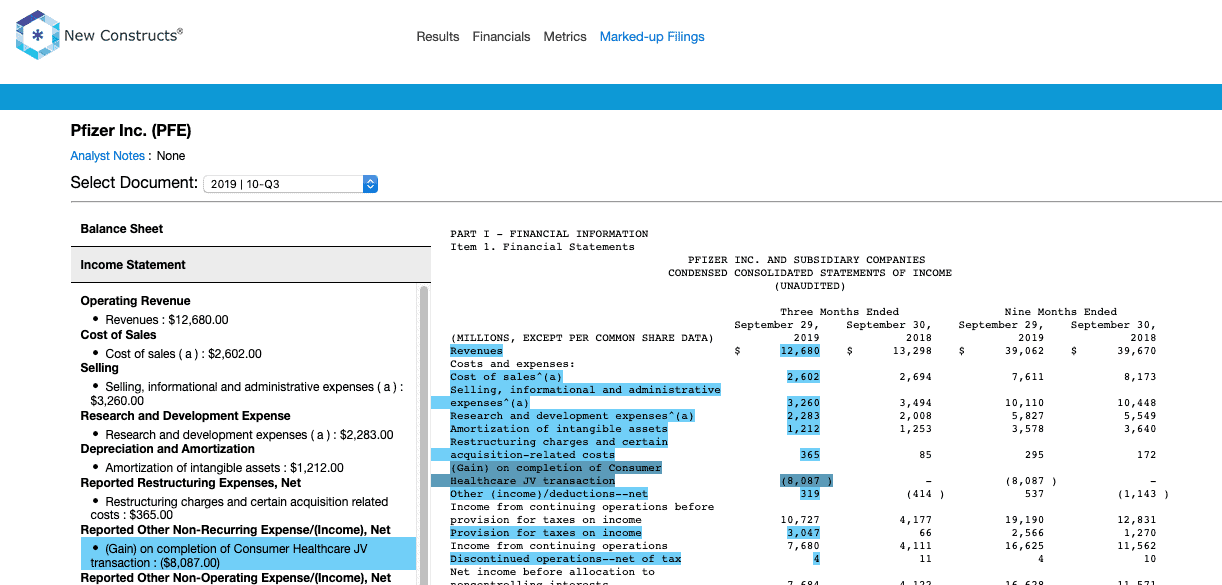Select the Revenues : $12,680.00 sidebar item

[x=167, y=320]
